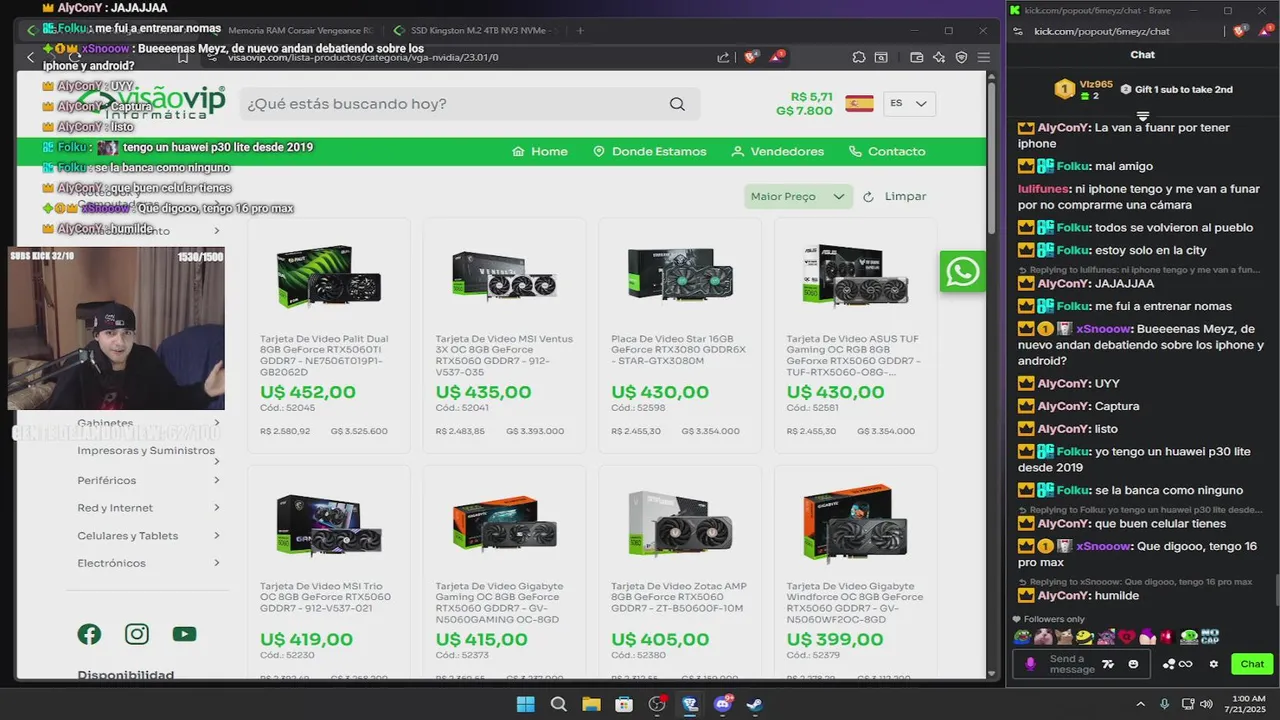The height and width of the screenshot is (720, 1280).
Task: Click the Zotac AMP RTX5060 product image
Action: click(679, 523)
